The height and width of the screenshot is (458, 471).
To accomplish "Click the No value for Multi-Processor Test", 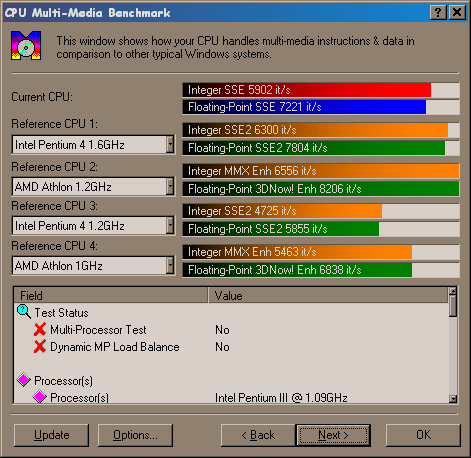I will [x=222, y=330].
